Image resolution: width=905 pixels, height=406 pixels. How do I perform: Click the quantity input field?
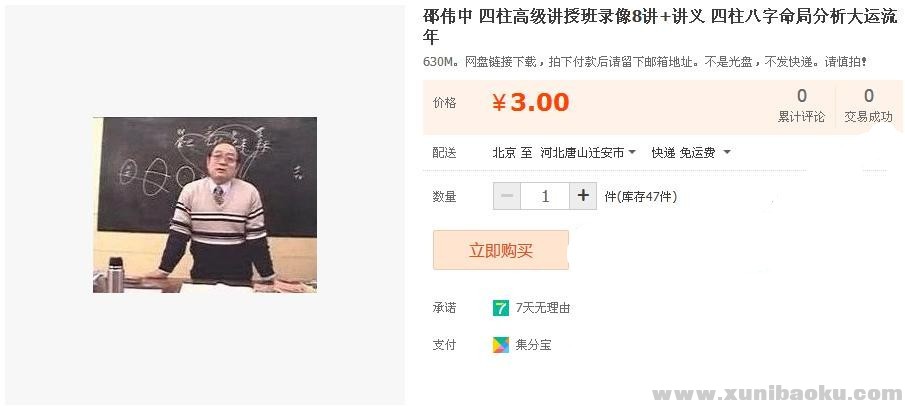tap(545, 196)
